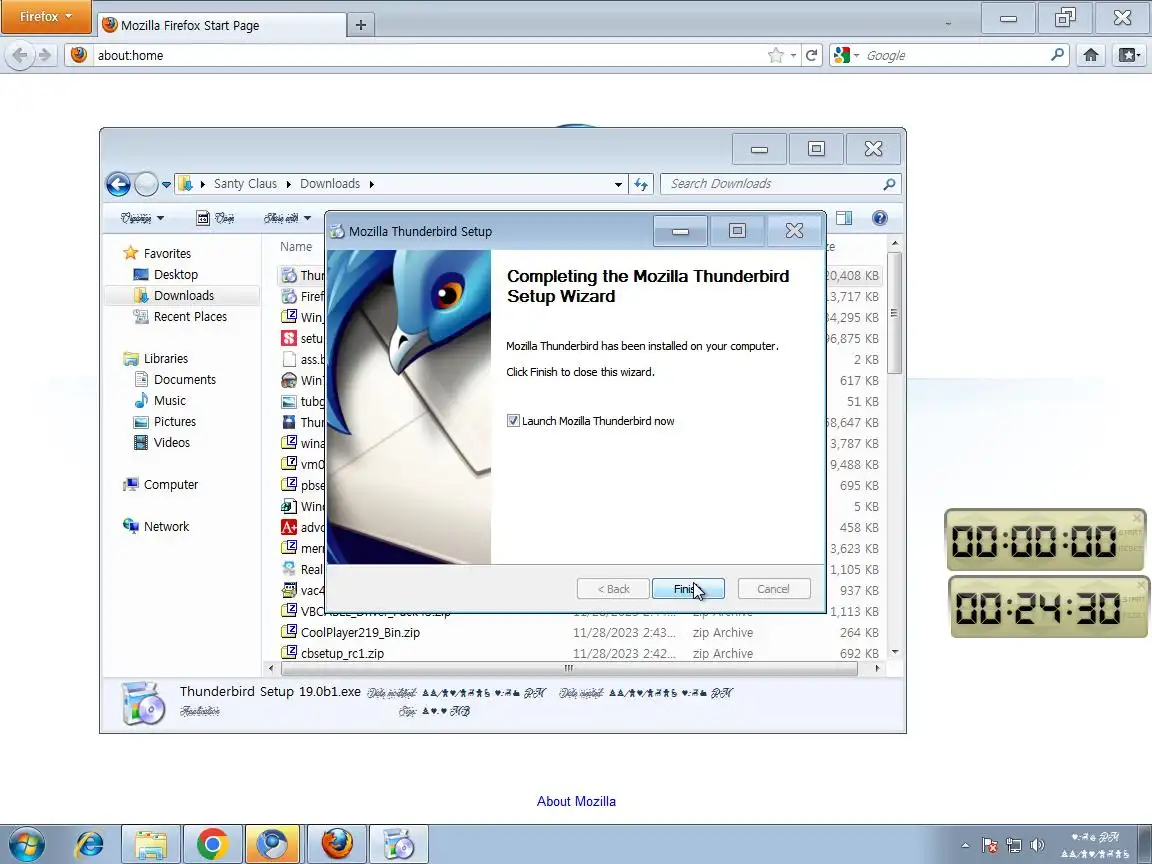Switch to Firefox from the taskbar
1152x864 pixels.
337,844
